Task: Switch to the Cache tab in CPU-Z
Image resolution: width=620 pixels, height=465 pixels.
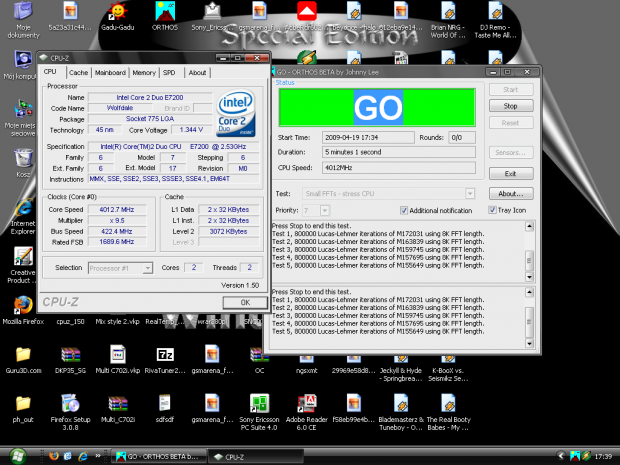Action: 78,73
